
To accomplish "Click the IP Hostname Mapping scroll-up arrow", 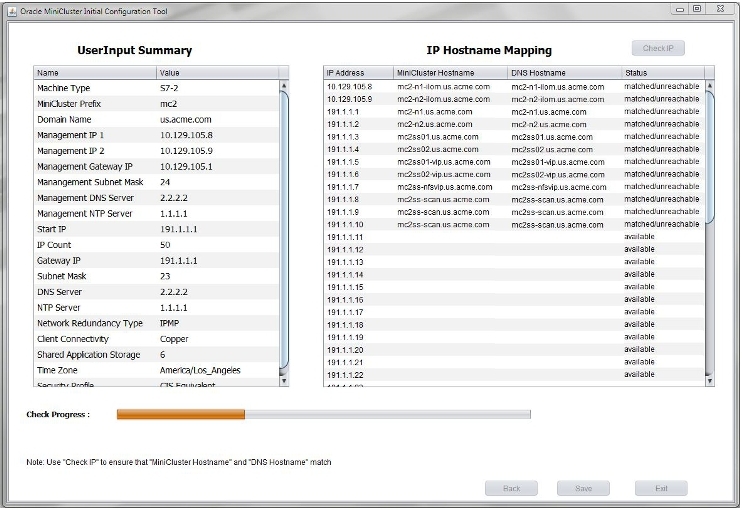I will [x=709, y=86].
